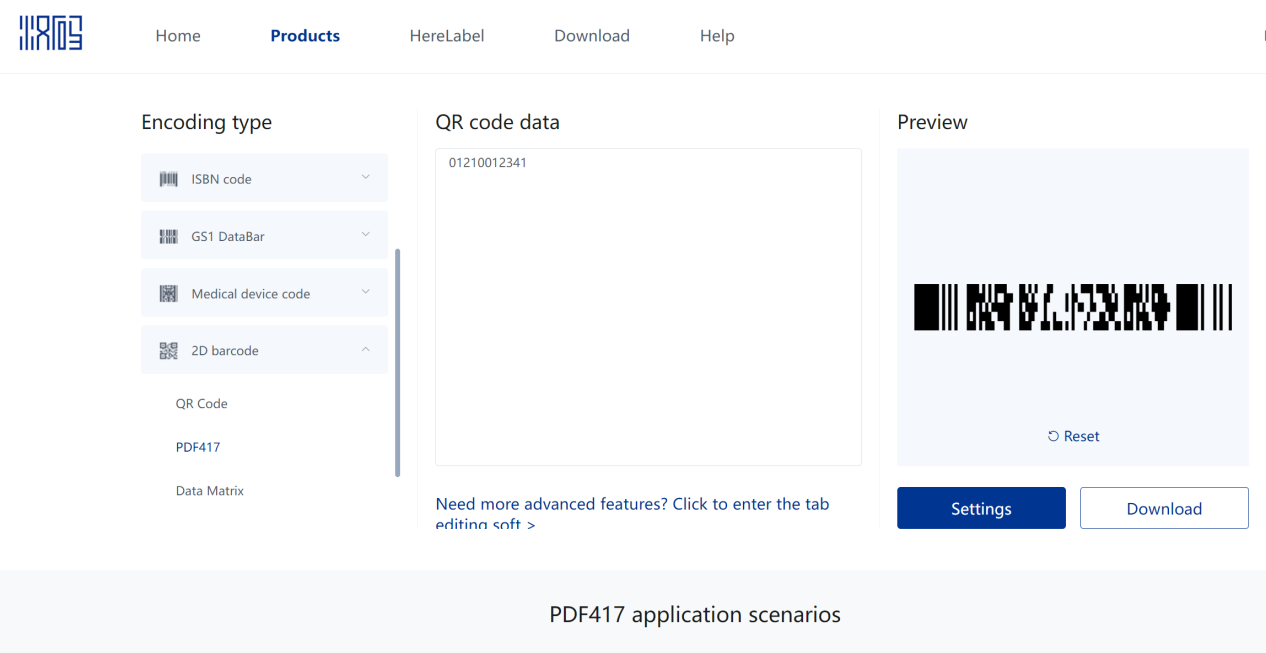
Task: Open the advanced features tab editing link
Action: click(x=632, y=514)
